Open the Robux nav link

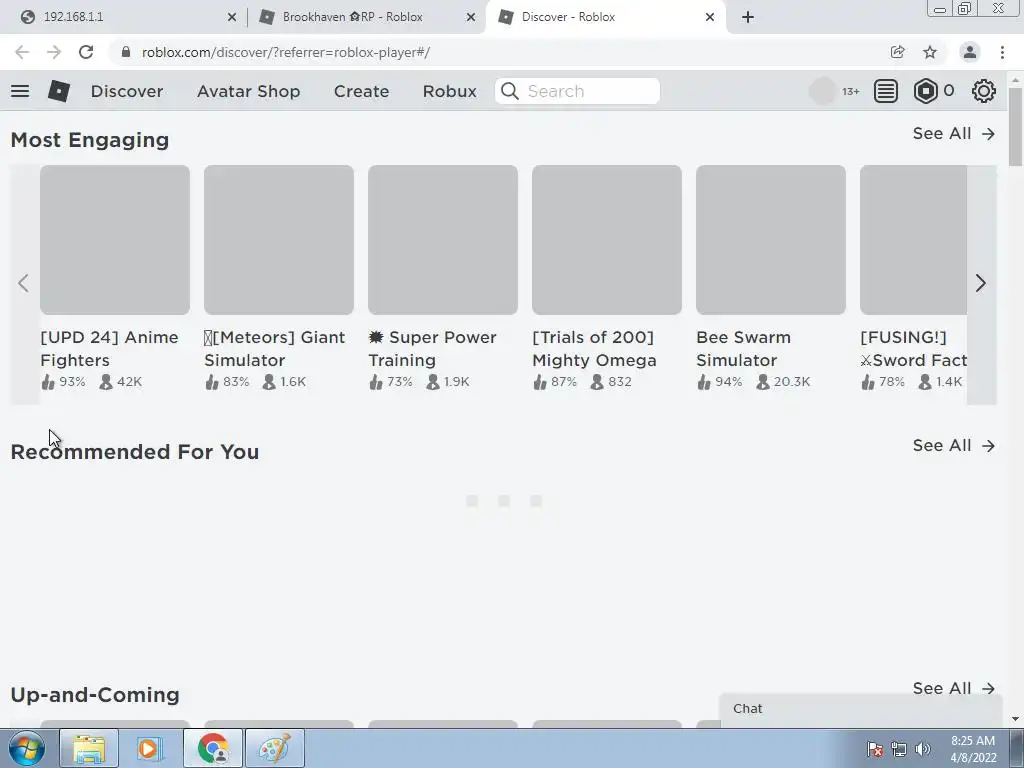(x=449, y=91)
